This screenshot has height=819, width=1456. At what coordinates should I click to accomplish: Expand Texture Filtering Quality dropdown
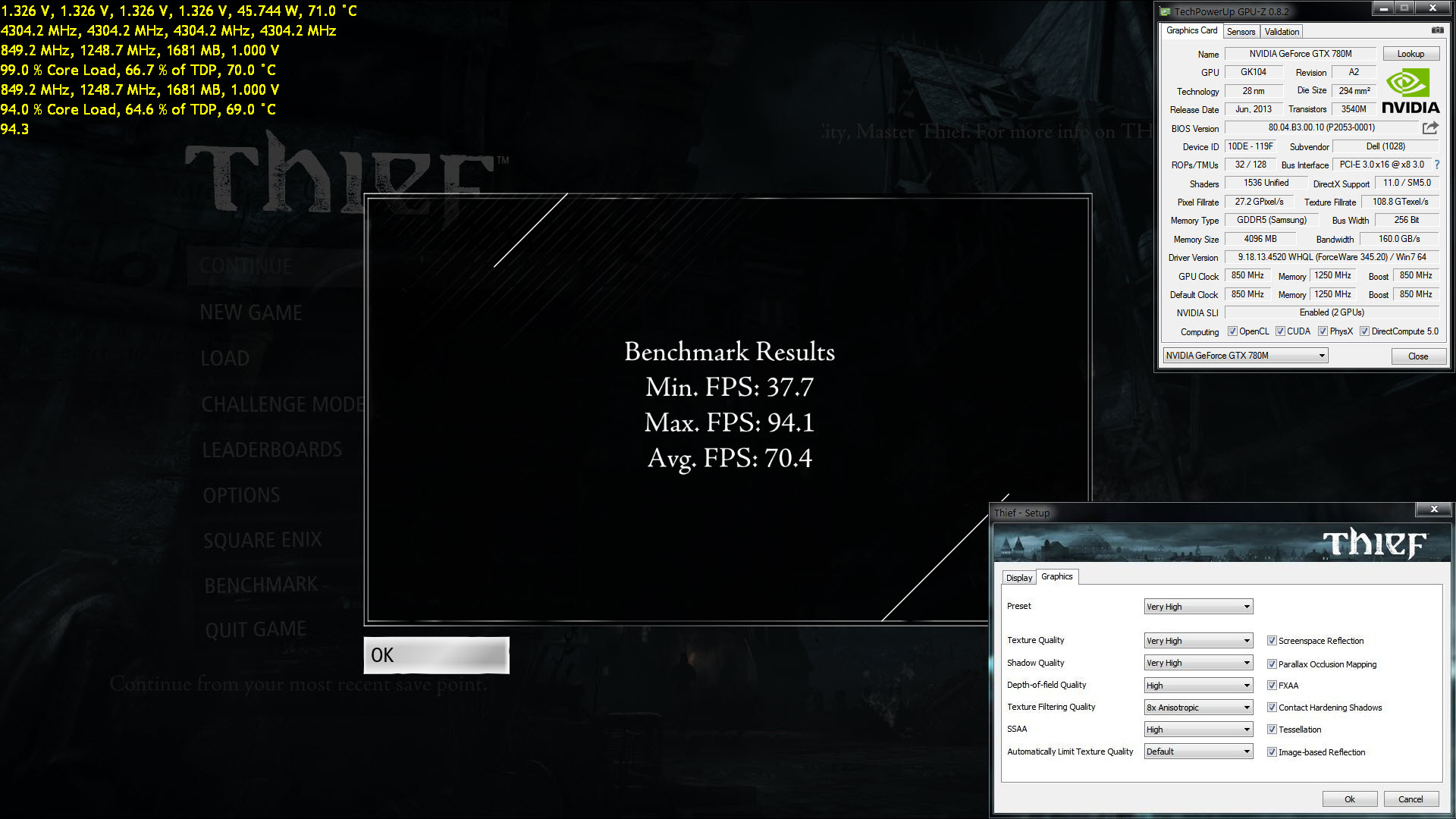pos(1198,708)
